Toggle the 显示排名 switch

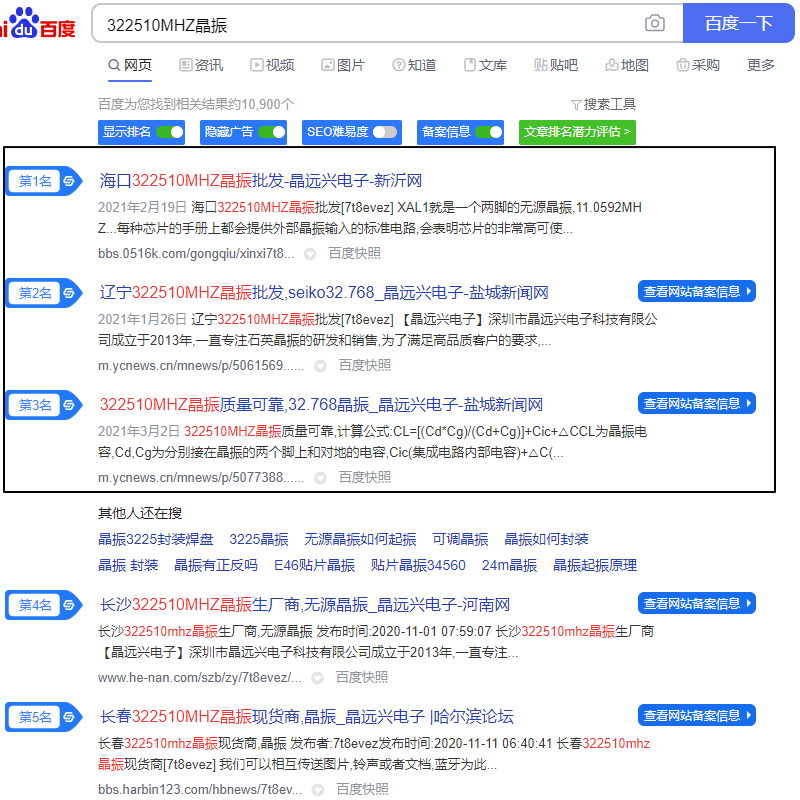(169, 132)
